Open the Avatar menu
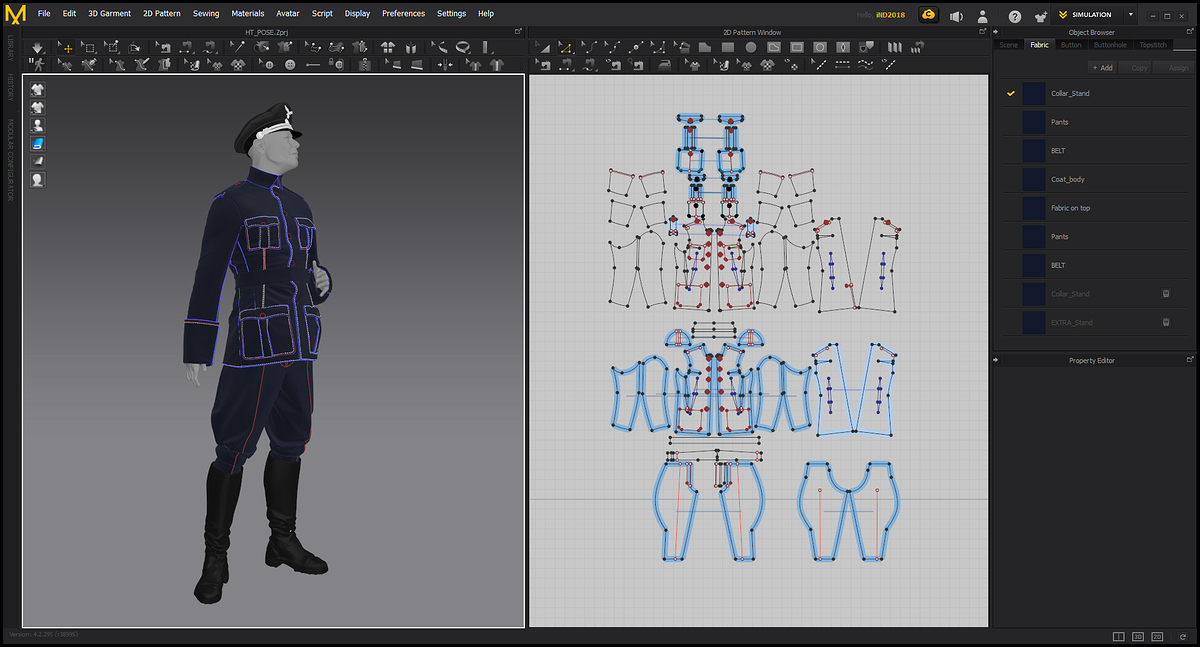Viewport: 1200px width, 647px height. [x=288, y=14]
